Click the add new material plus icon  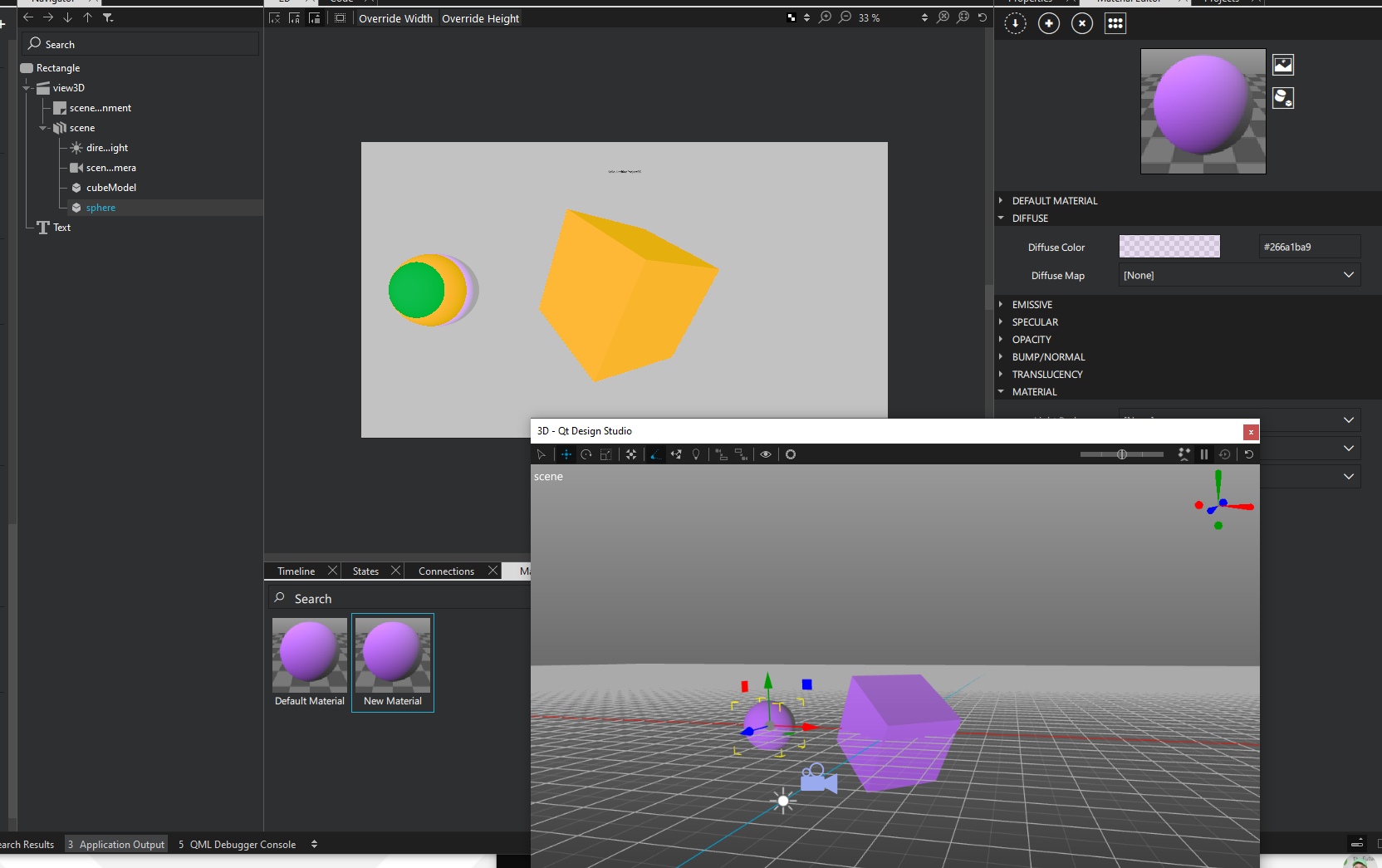1049,23
